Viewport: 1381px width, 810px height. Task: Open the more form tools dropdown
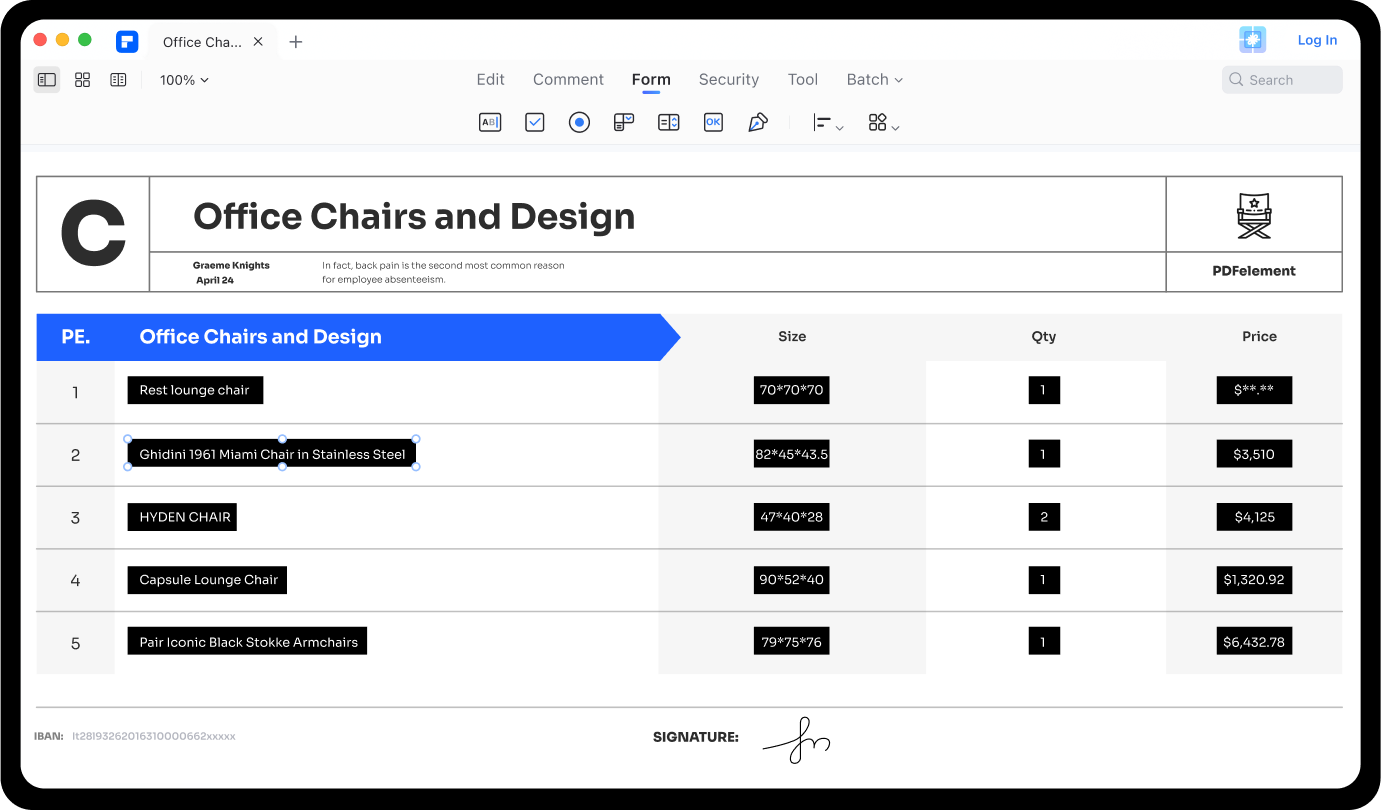(883, 123)
